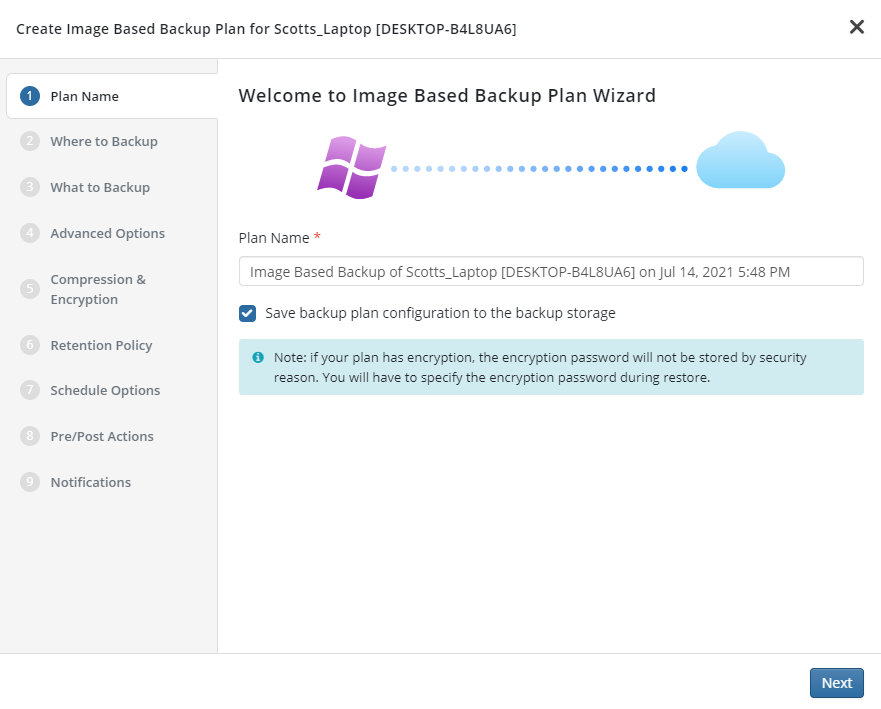Open the Schedule Options step
The image size is (881, 709).
tap(105, 390)
